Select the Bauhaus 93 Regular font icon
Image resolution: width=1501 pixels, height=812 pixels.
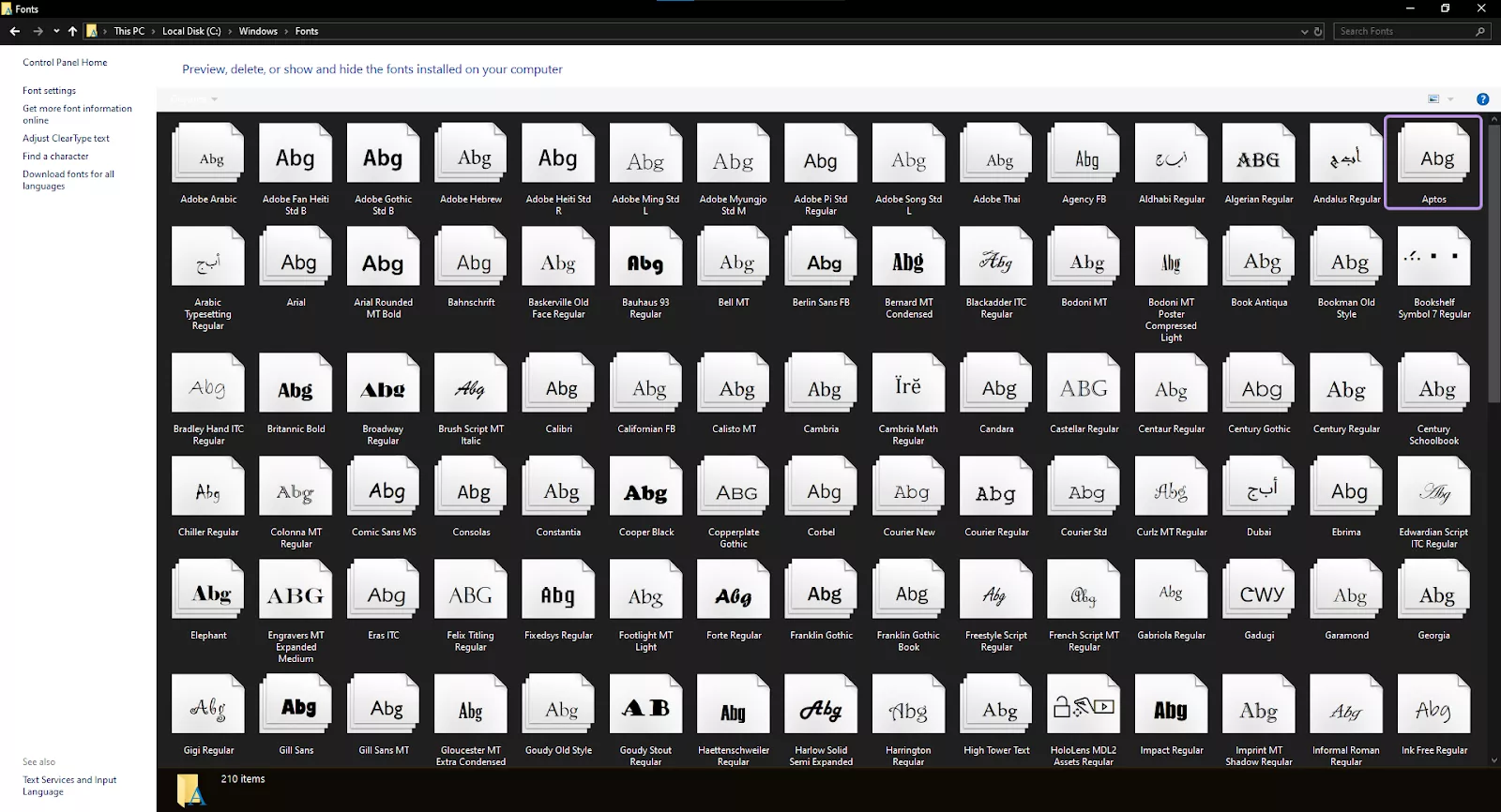click(x=645, y=256)
